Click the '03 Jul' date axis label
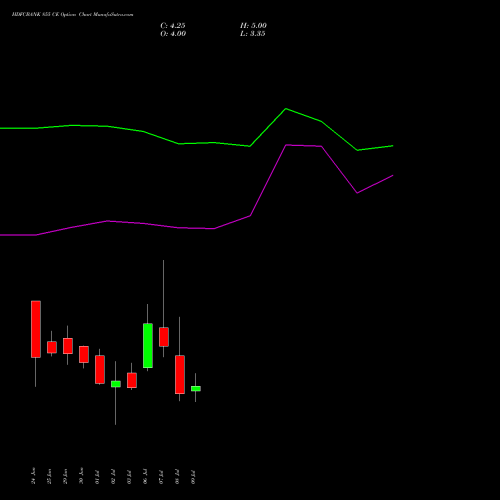This screenshot has width=500, height=500. point(129,477)
